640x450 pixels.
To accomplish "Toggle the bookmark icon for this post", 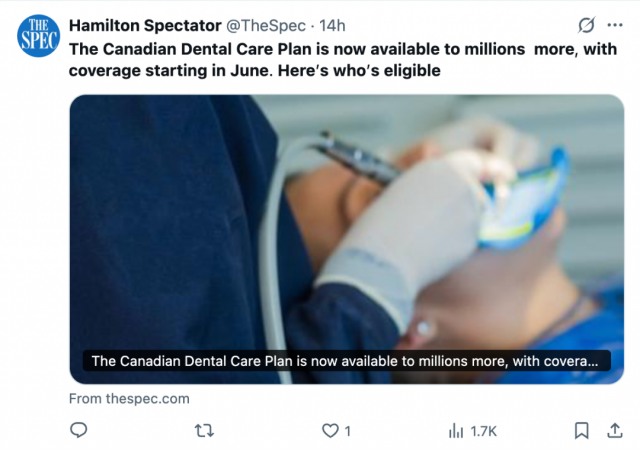I will (581, 430).
